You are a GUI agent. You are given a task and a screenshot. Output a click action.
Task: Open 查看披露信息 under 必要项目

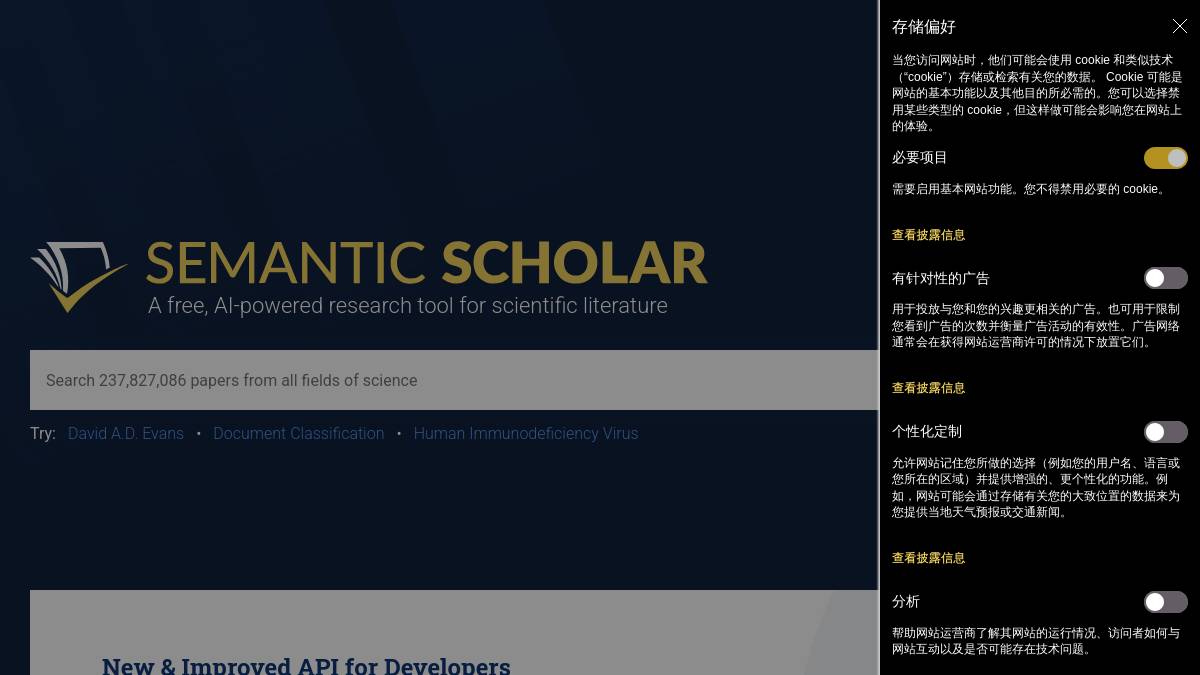(x=928, y=235)
